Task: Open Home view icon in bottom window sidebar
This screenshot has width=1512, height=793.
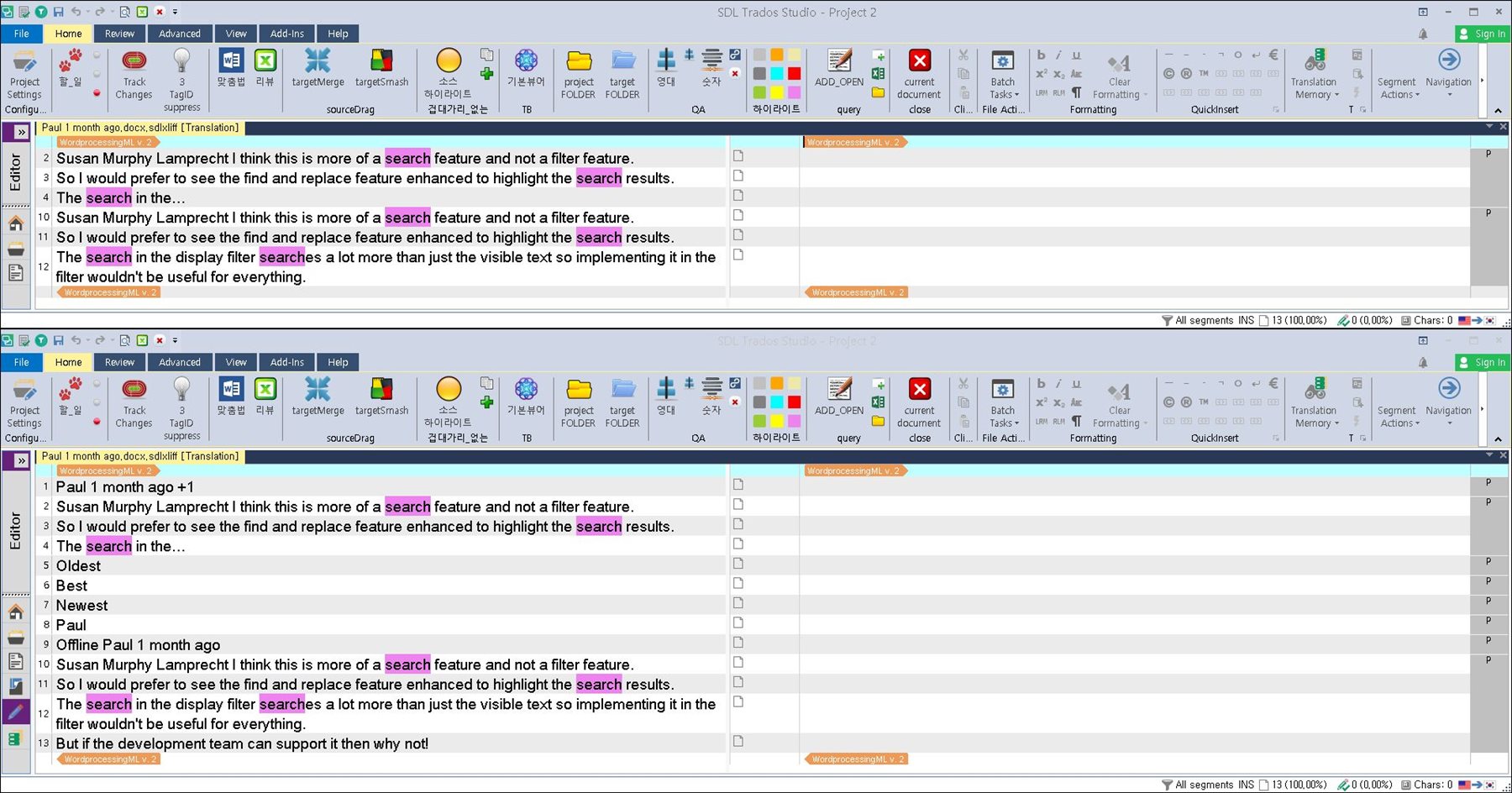Action: click(x=16, y=612)
